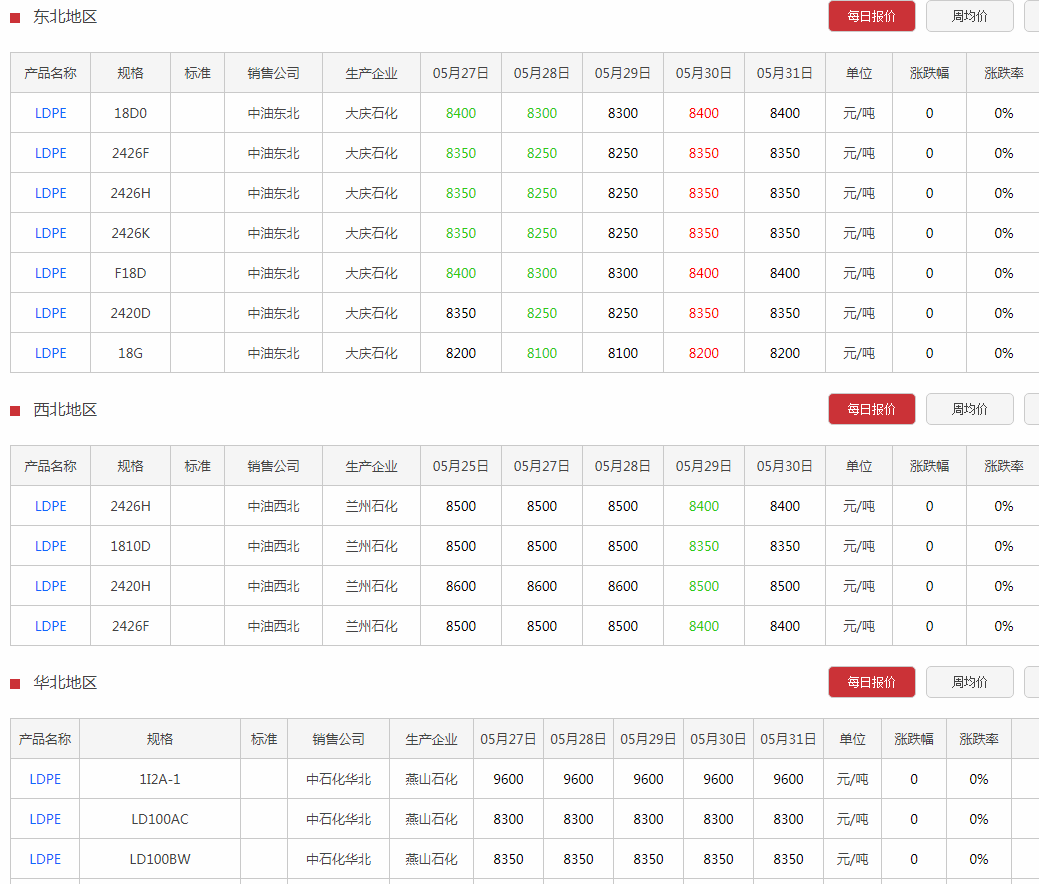
Task: Select 每日报价 tab for 东北地区
Action: 871,16
